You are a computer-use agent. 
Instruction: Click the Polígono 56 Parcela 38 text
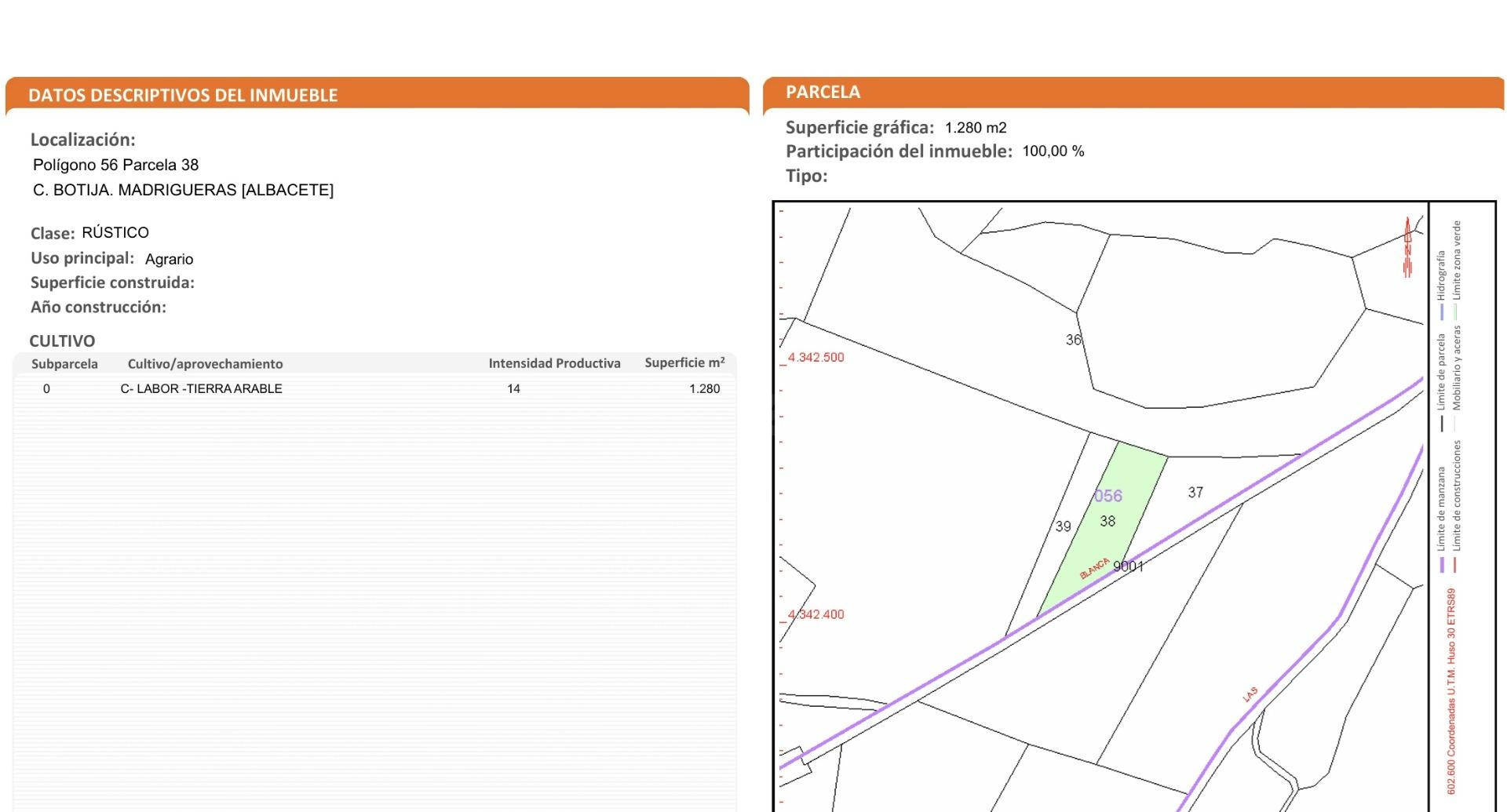coord(115,165)
